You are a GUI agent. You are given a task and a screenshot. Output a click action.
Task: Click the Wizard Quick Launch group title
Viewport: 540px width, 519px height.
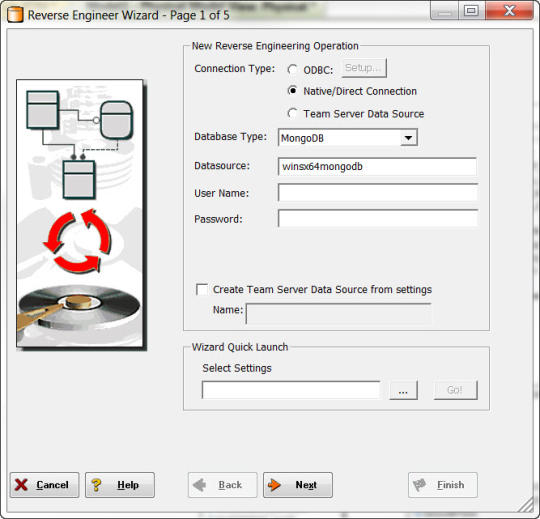tap(240, 347)
